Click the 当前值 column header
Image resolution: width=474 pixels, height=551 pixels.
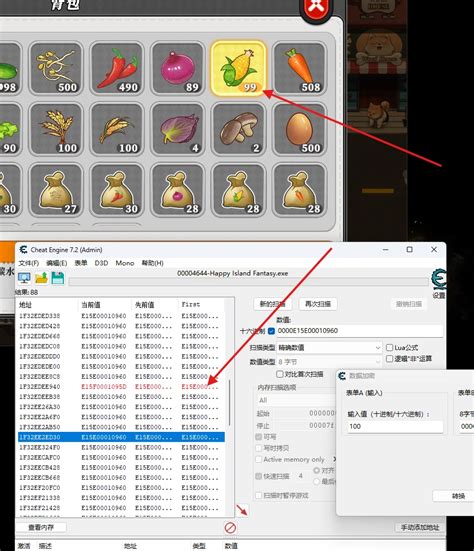(x=104, y=305)
